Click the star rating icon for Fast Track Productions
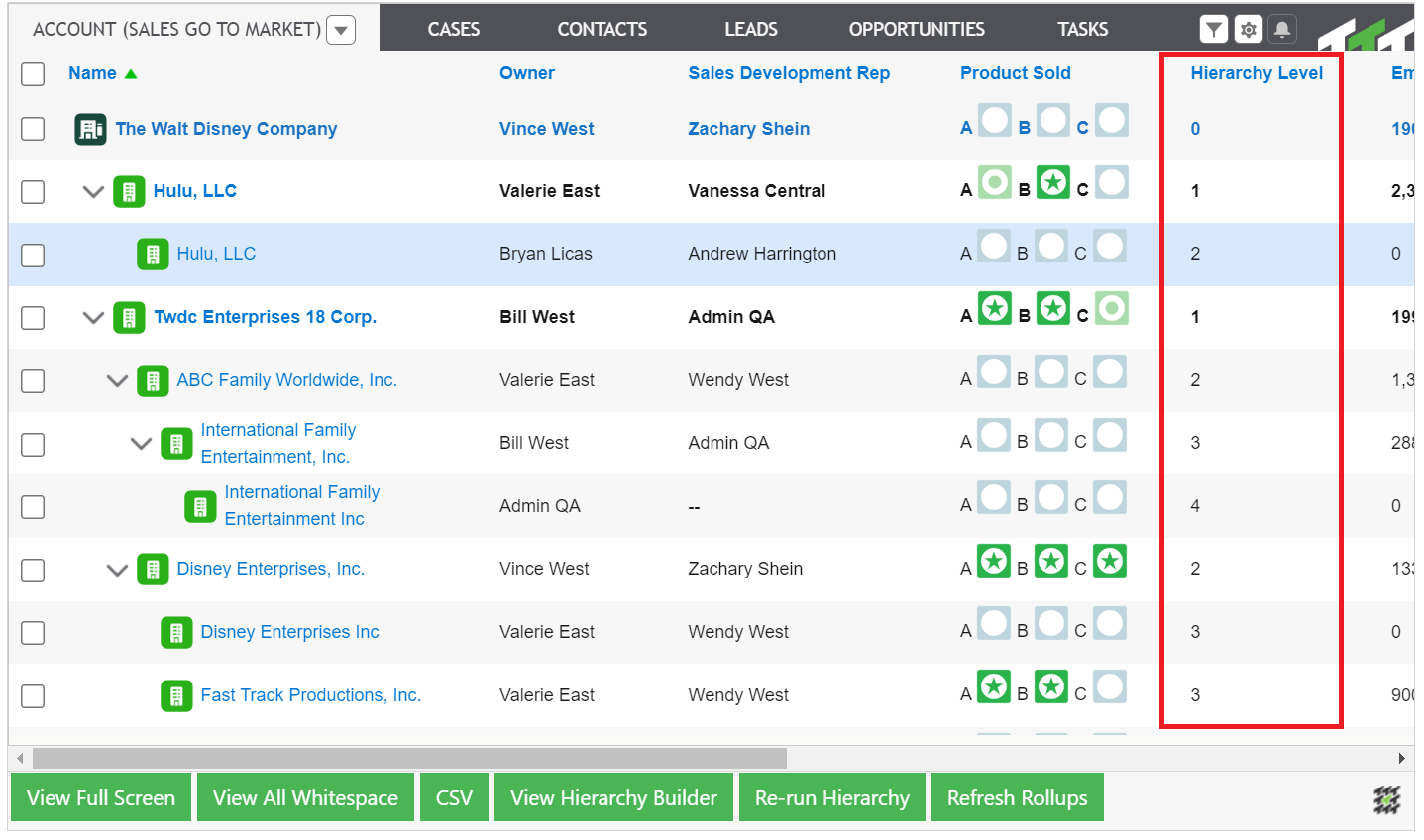 (x=993, y=686)
